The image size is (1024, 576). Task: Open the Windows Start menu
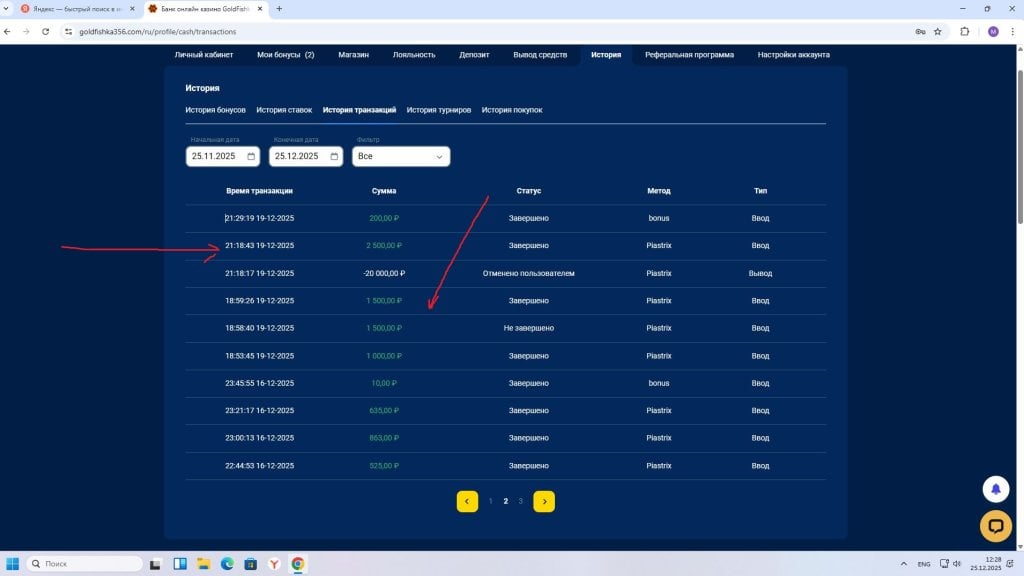(12, 564)
